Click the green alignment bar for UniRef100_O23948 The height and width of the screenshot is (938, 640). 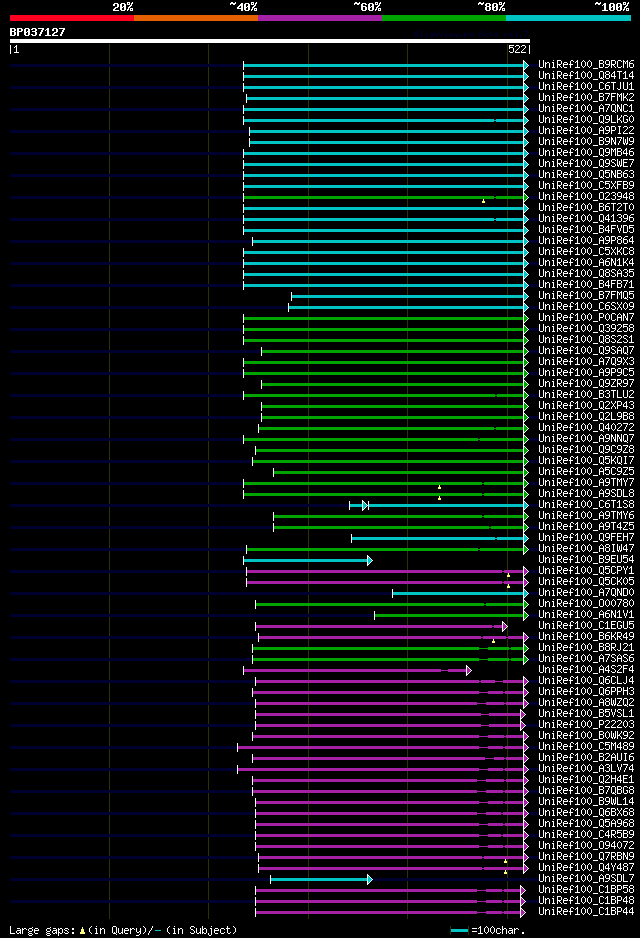(x=386, y=197)
